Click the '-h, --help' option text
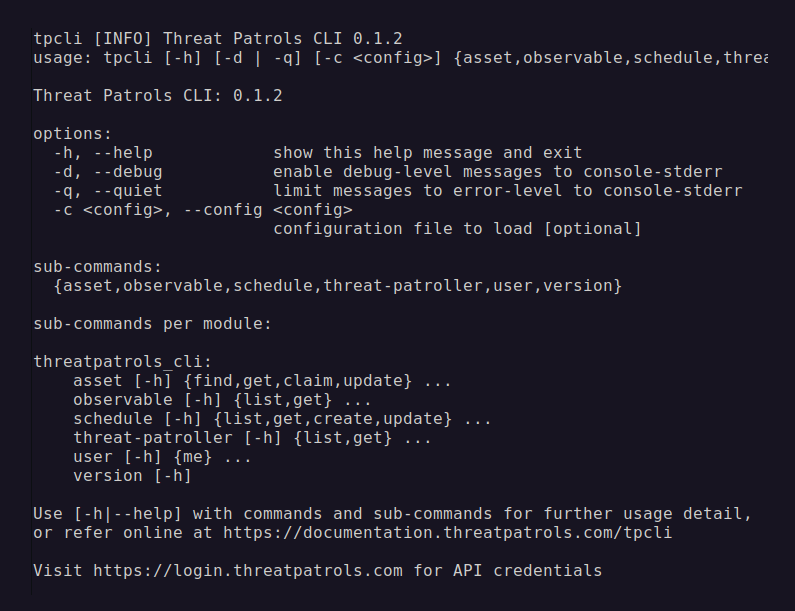Viewport: 795px width, 611px height. 103,153
